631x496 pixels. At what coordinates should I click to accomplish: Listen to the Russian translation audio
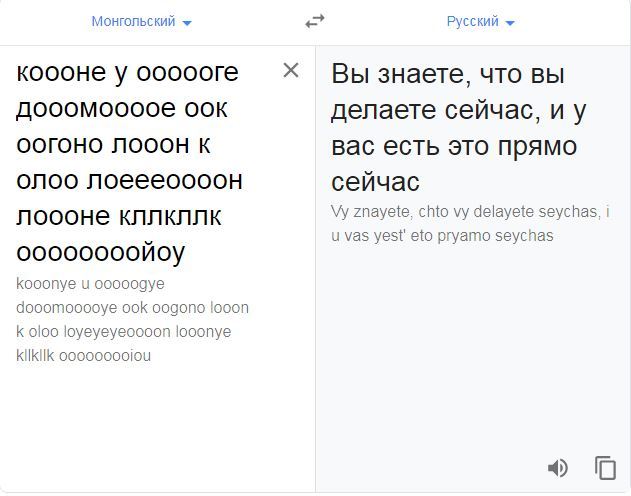point(558,467)
